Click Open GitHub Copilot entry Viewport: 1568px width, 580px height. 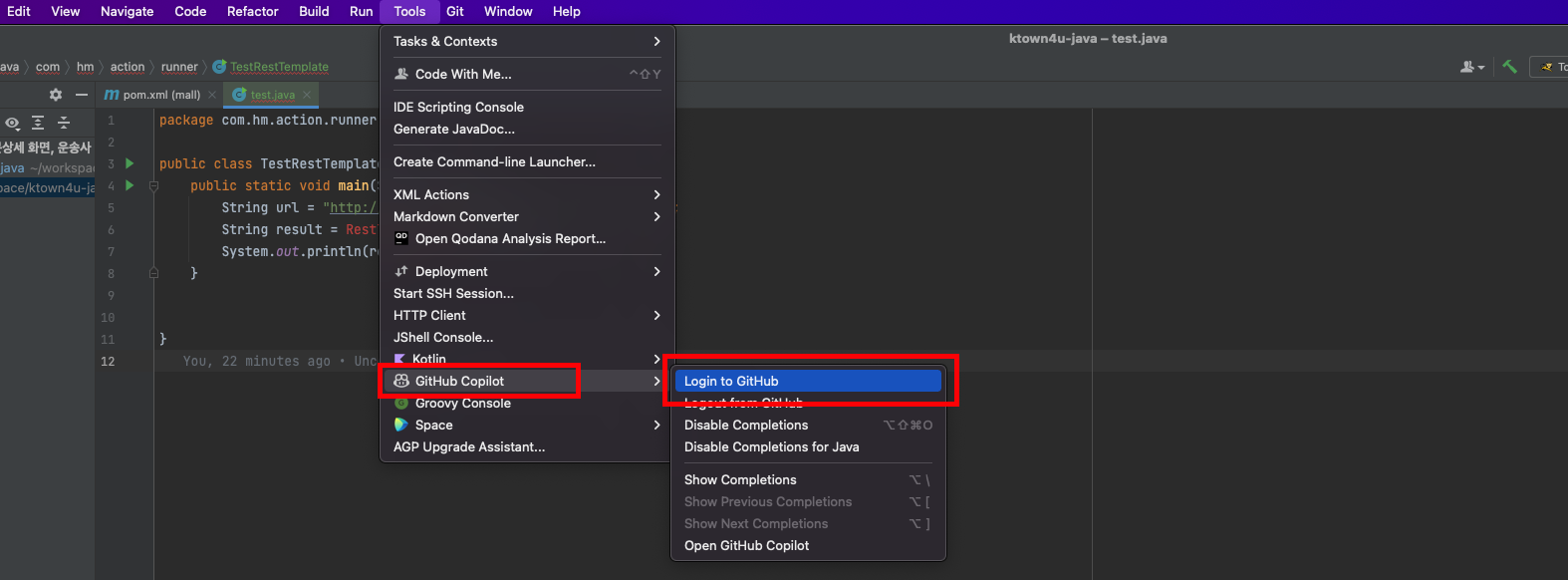pos(808,545)
